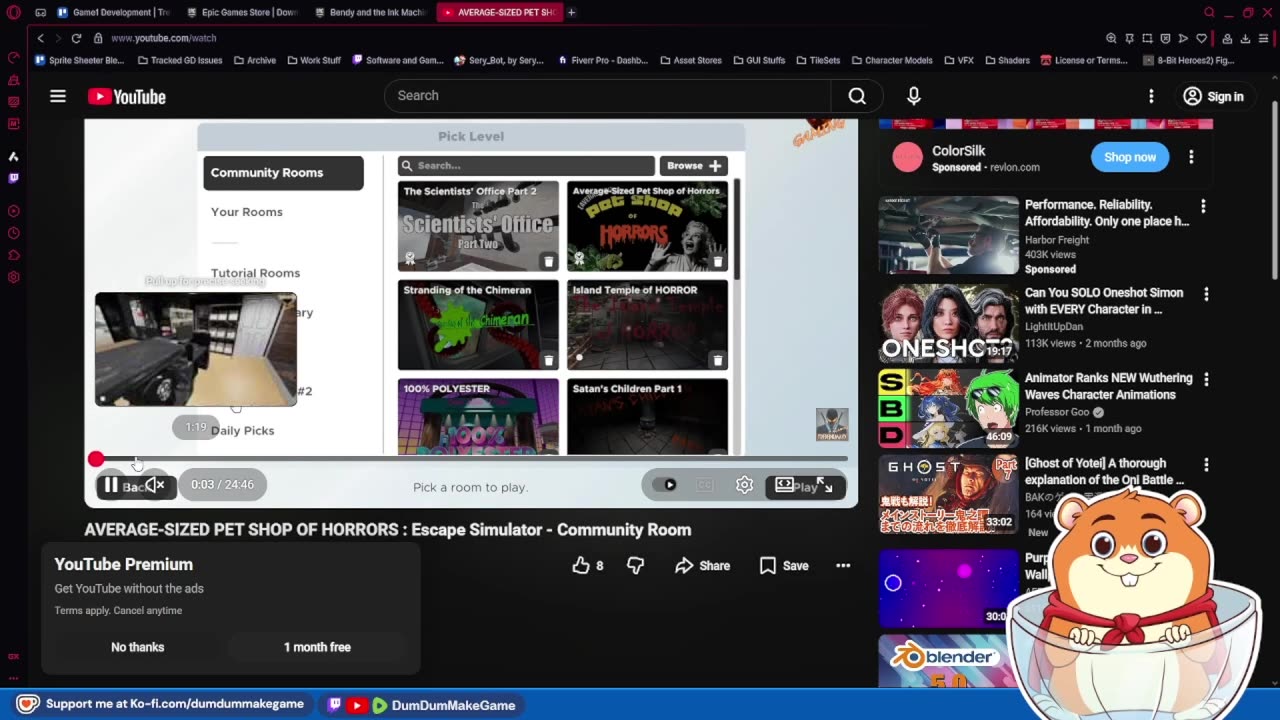Image resolution: width=1280 pixels, height=720 pixels.
Task: Click the zoom icon in address bar
Action: 1111,38
